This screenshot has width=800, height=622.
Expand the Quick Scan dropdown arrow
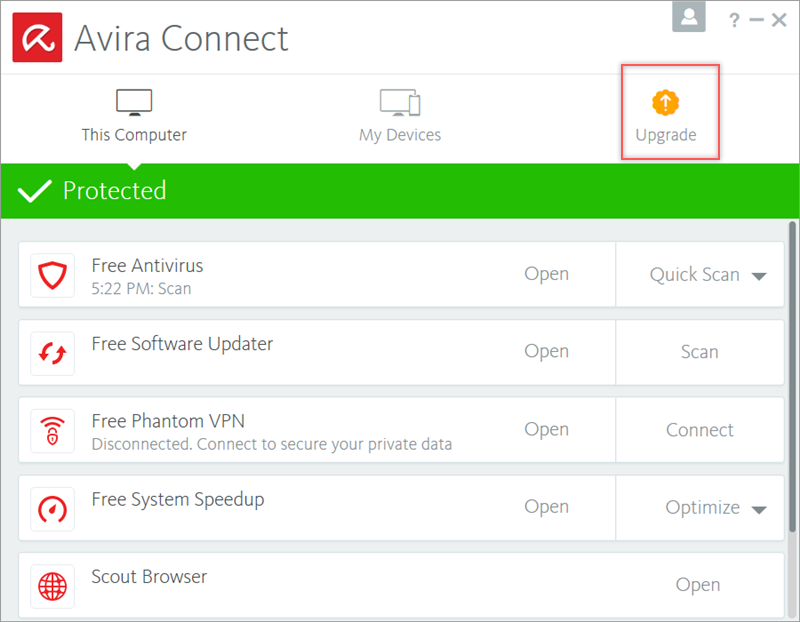coord(759,276)
